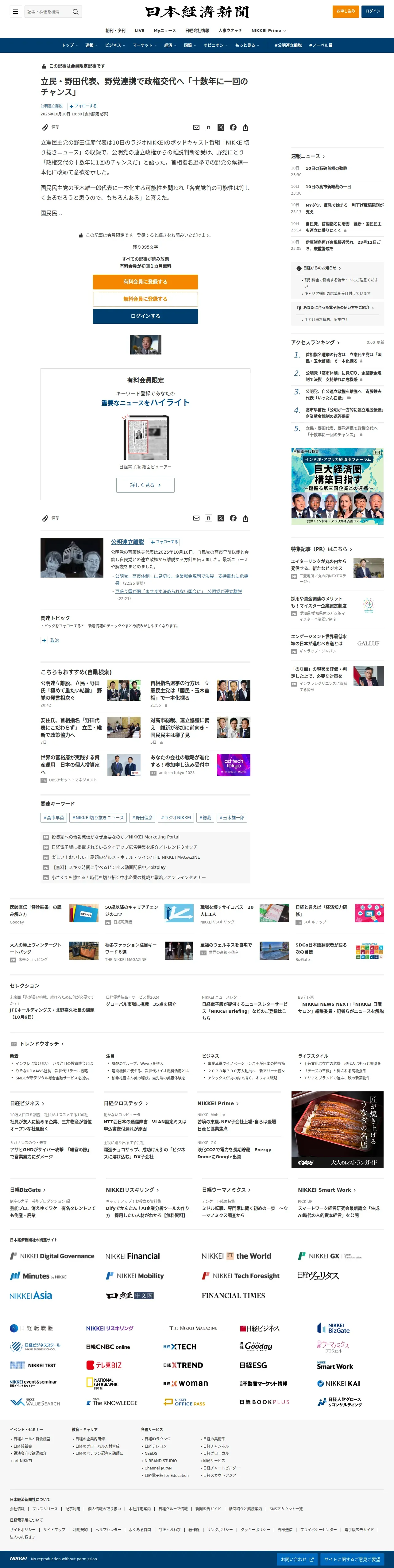Image resolution: width=394 pixels, height=1568 pixels.
Task: Open the share sheet icon under the headline
Action: click(x=245, y=128)
